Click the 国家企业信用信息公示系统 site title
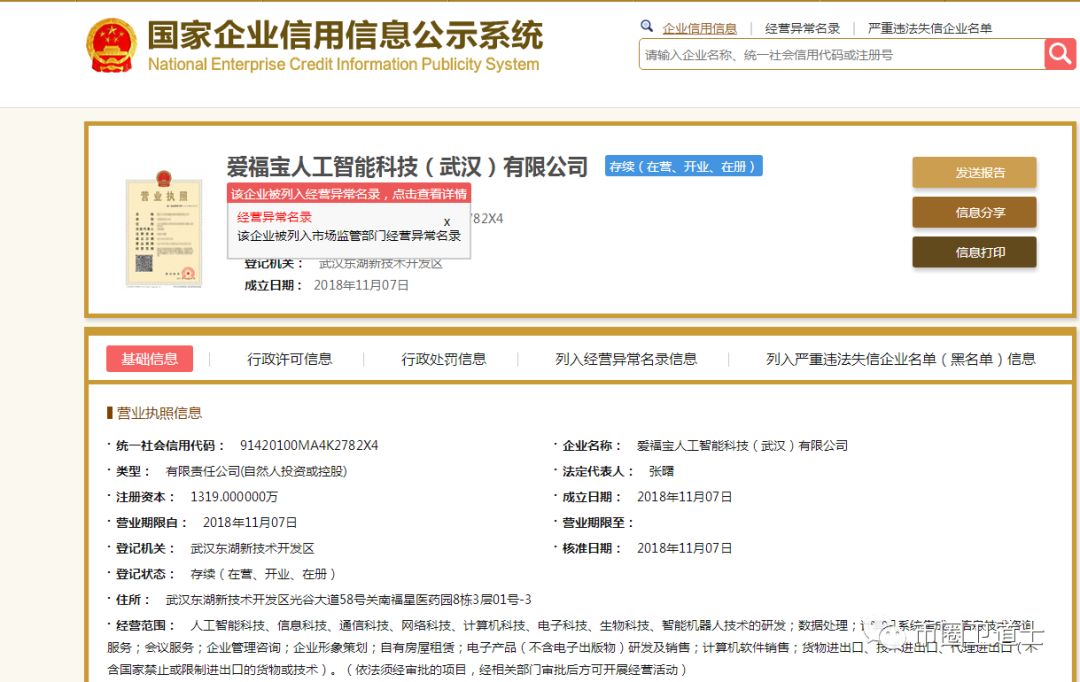The width and height of the screenshot is (1080, 682). (x=345, y=34)
